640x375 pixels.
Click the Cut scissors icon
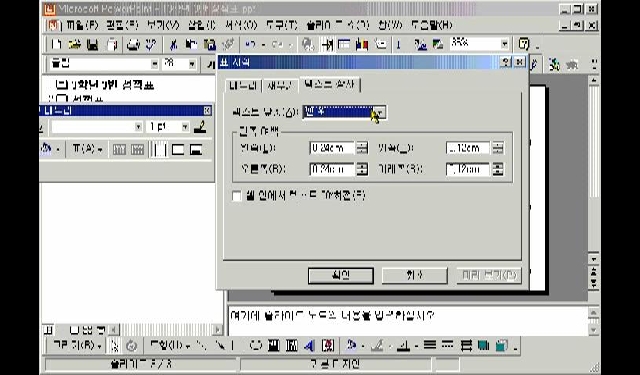click(x=173, y=44)
